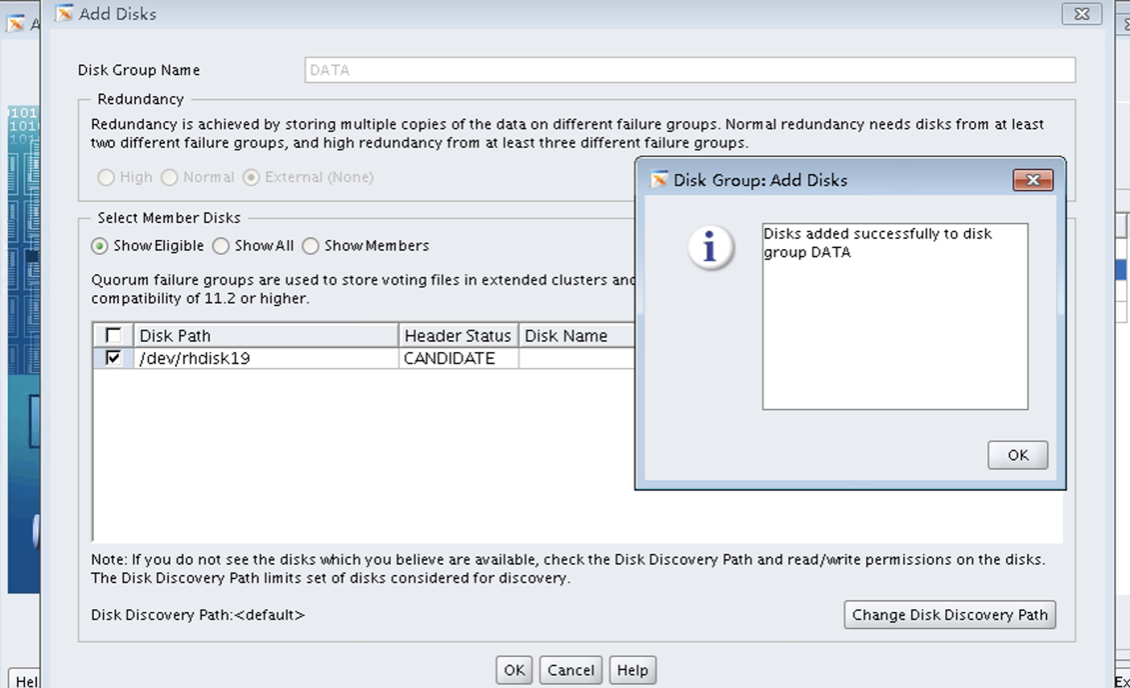Choose the Show Members radio button
Screen dimensions: 1130x688
pyautogui.click(x=311, y=246)
